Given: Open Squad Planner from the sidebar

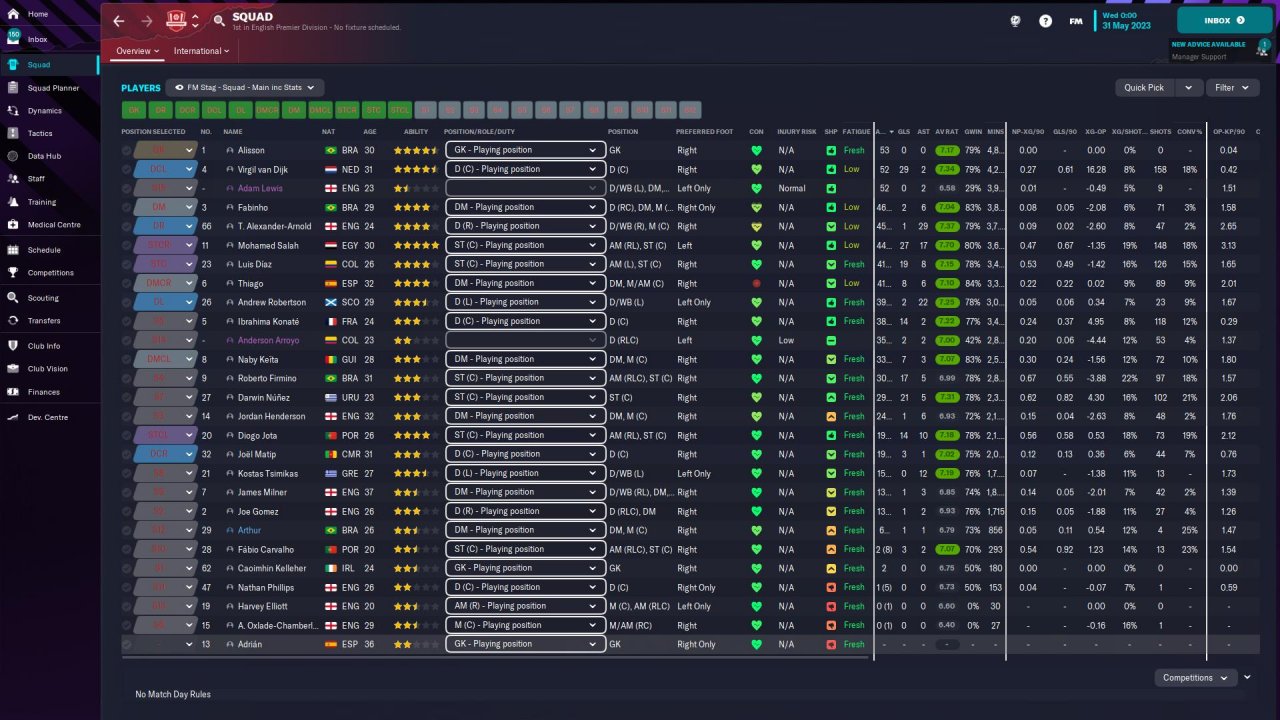Looking at the screenshot, I should point(53,88).
